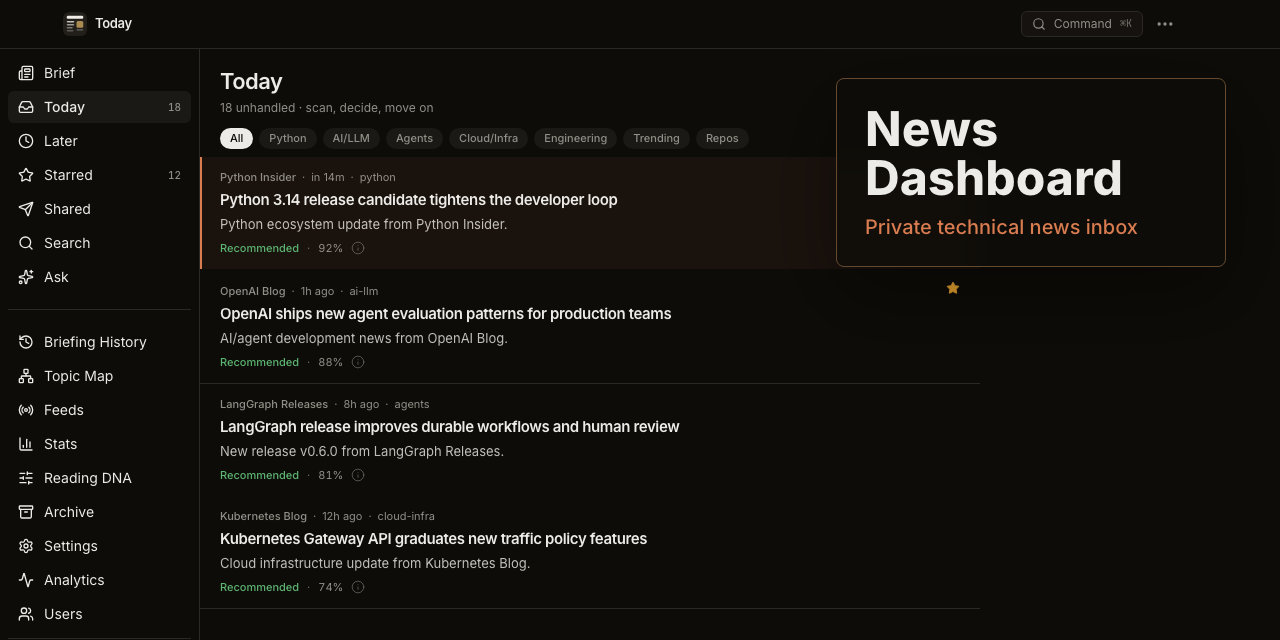Click Recommended label on the LangGraph article
Viewport: 1280px width, 640px height.
260,475
